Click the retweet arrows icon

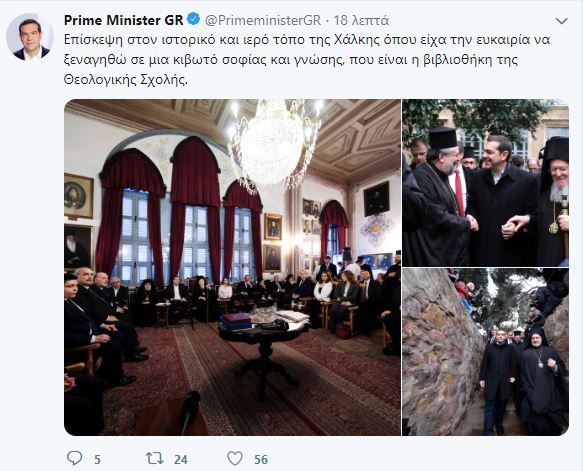(154, 458)
